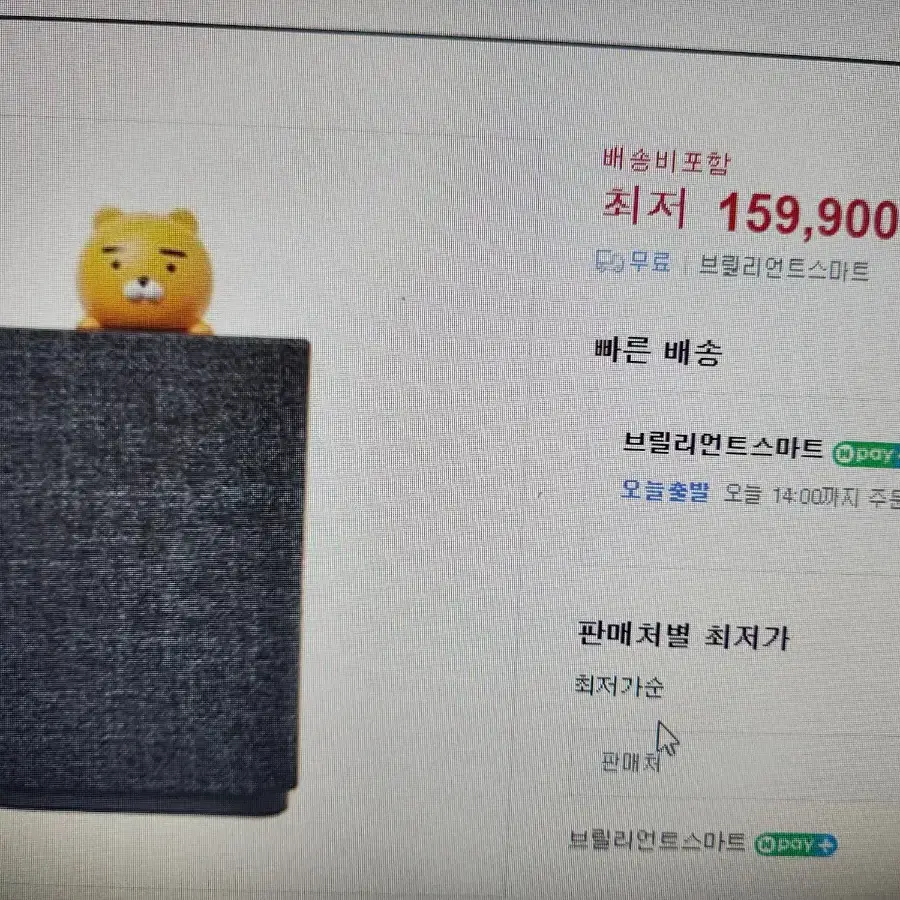Click the blue 무료 shipping label
Image resolution: width=900 pixels, height=900 pixels.
(x=650, y=262)
